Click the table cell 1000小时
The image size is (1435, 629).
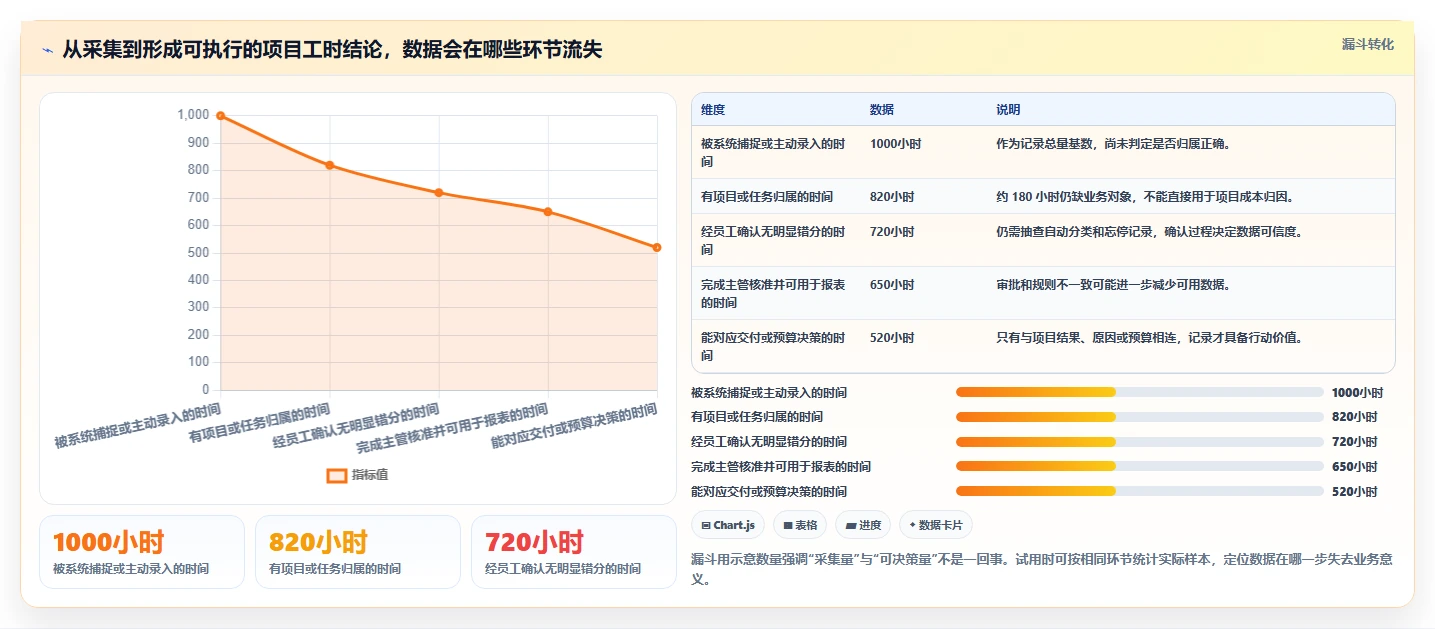click(896, 144)
